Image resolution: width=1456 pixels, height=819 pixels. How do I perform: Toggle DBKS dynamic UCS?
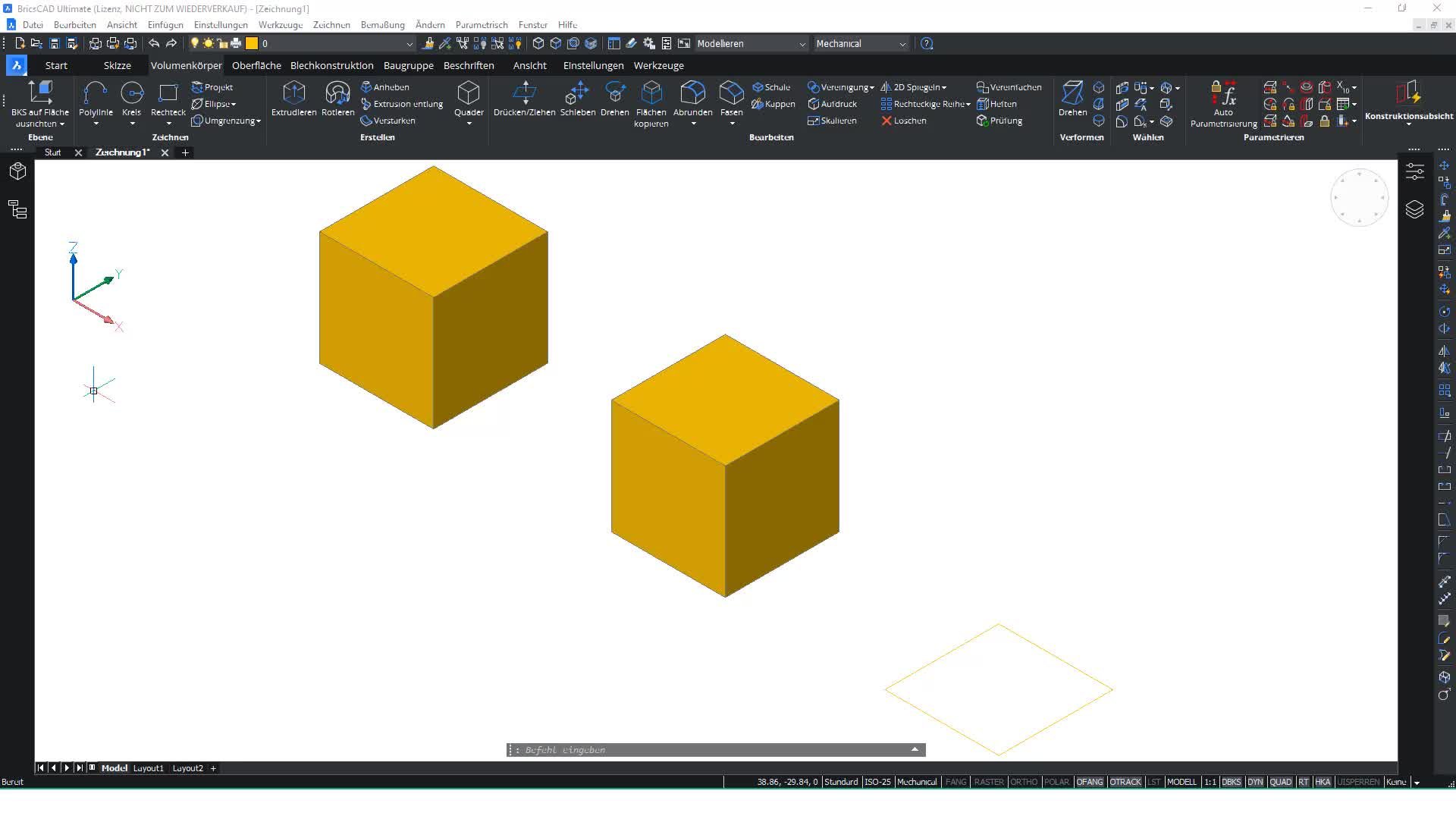click(1232, 782)
